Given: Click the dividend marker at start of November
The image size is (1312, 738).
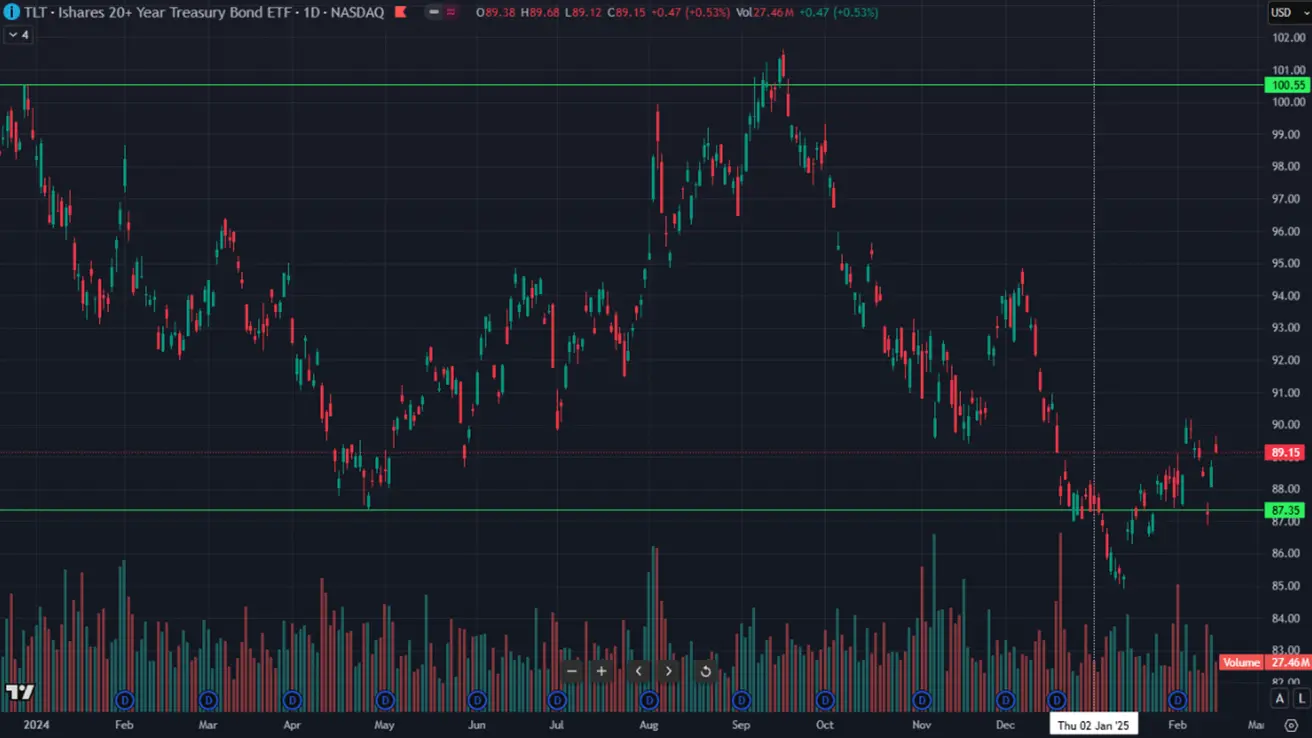Looking at the screenshot, I should [x=922, y=699].
